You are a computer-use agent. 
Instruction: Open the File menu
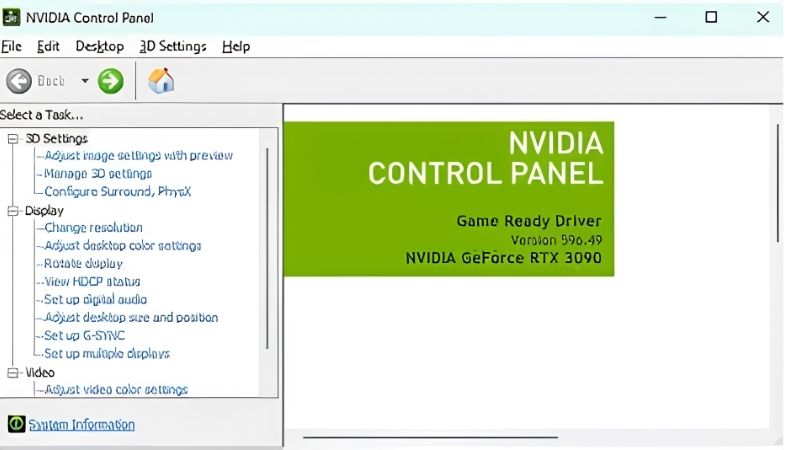click(11, 46)
